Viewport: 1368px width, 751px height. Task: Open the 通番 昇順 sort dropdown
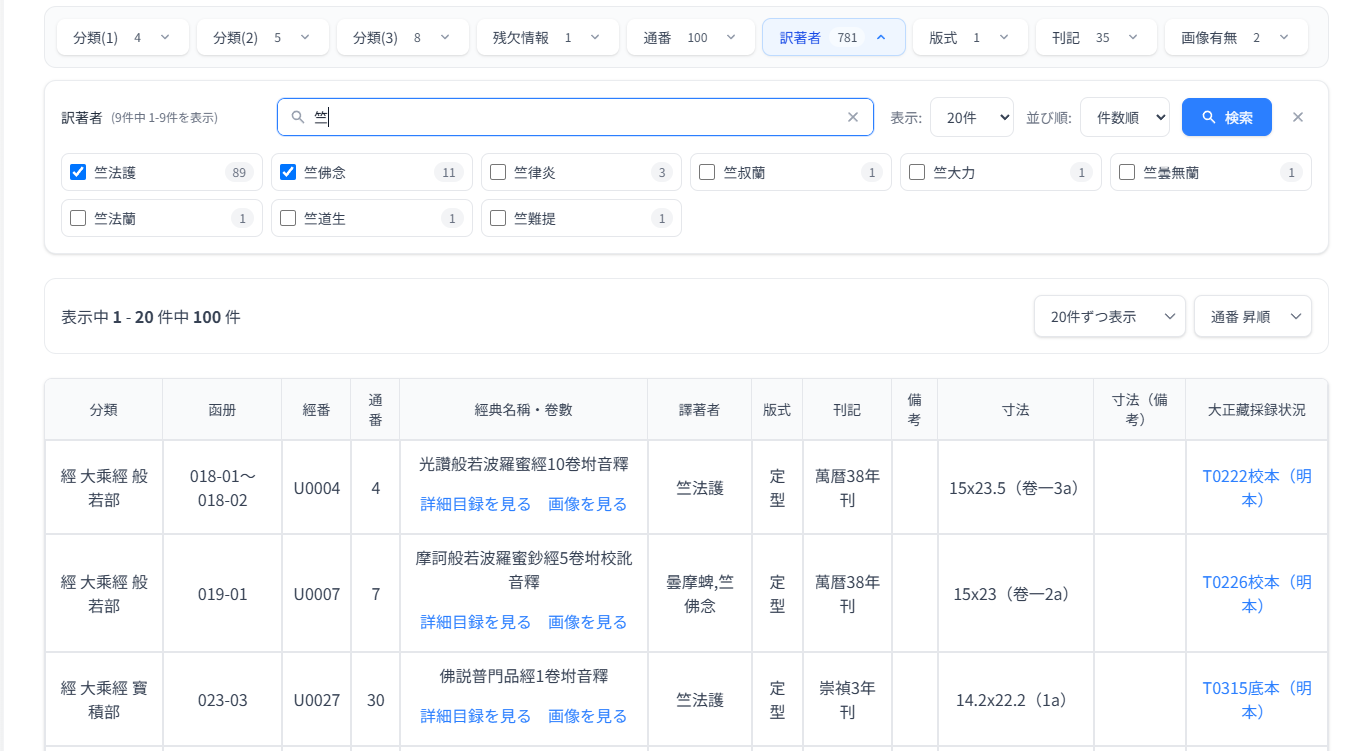[x=1253, y=316]
